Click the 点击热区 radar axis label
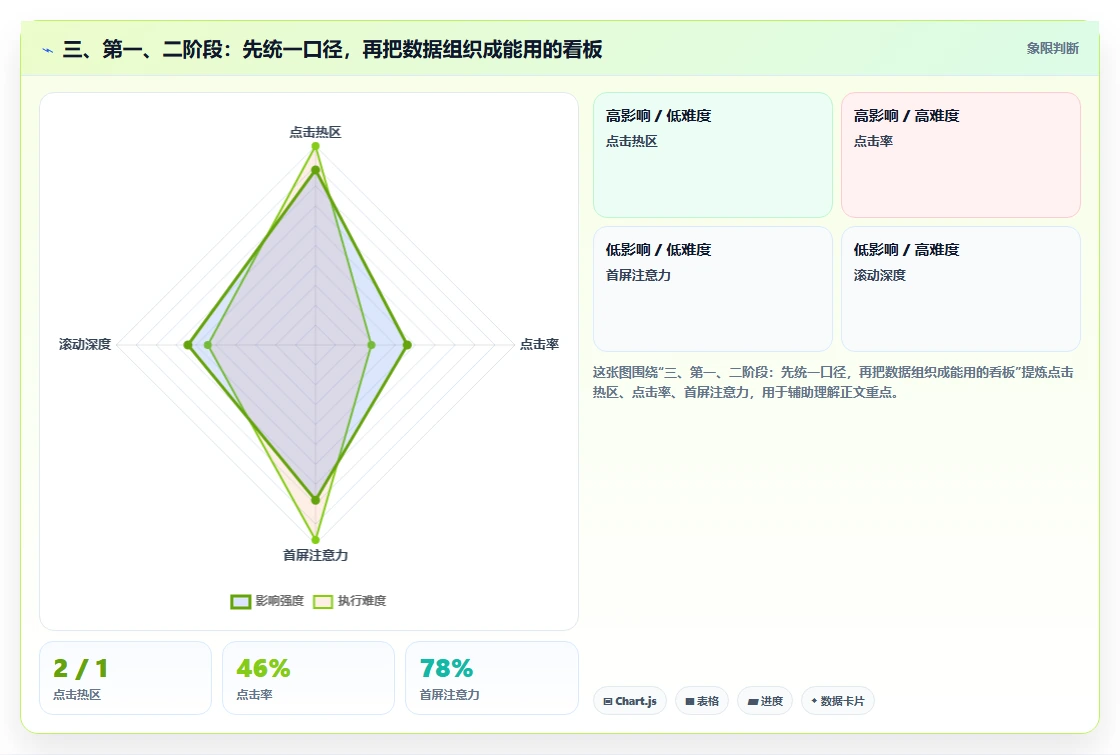Viewport: 1120px width, 755px height. (x=315, y=132)
